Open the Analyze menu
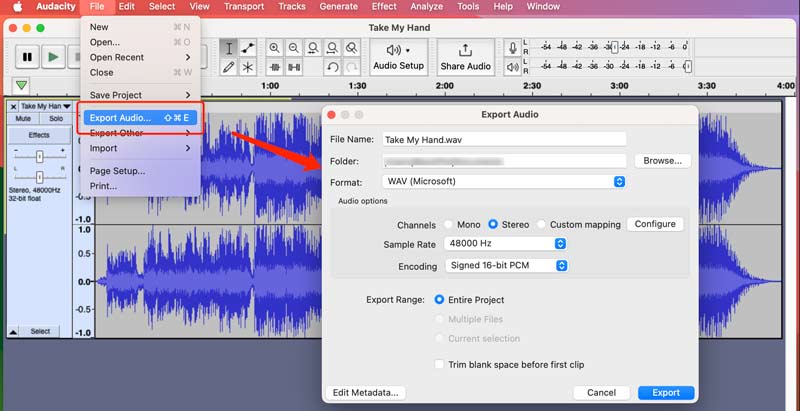Image resolution: width=800 pixels, height=411 pixels. pyautogui.click(x=427, y=7)
